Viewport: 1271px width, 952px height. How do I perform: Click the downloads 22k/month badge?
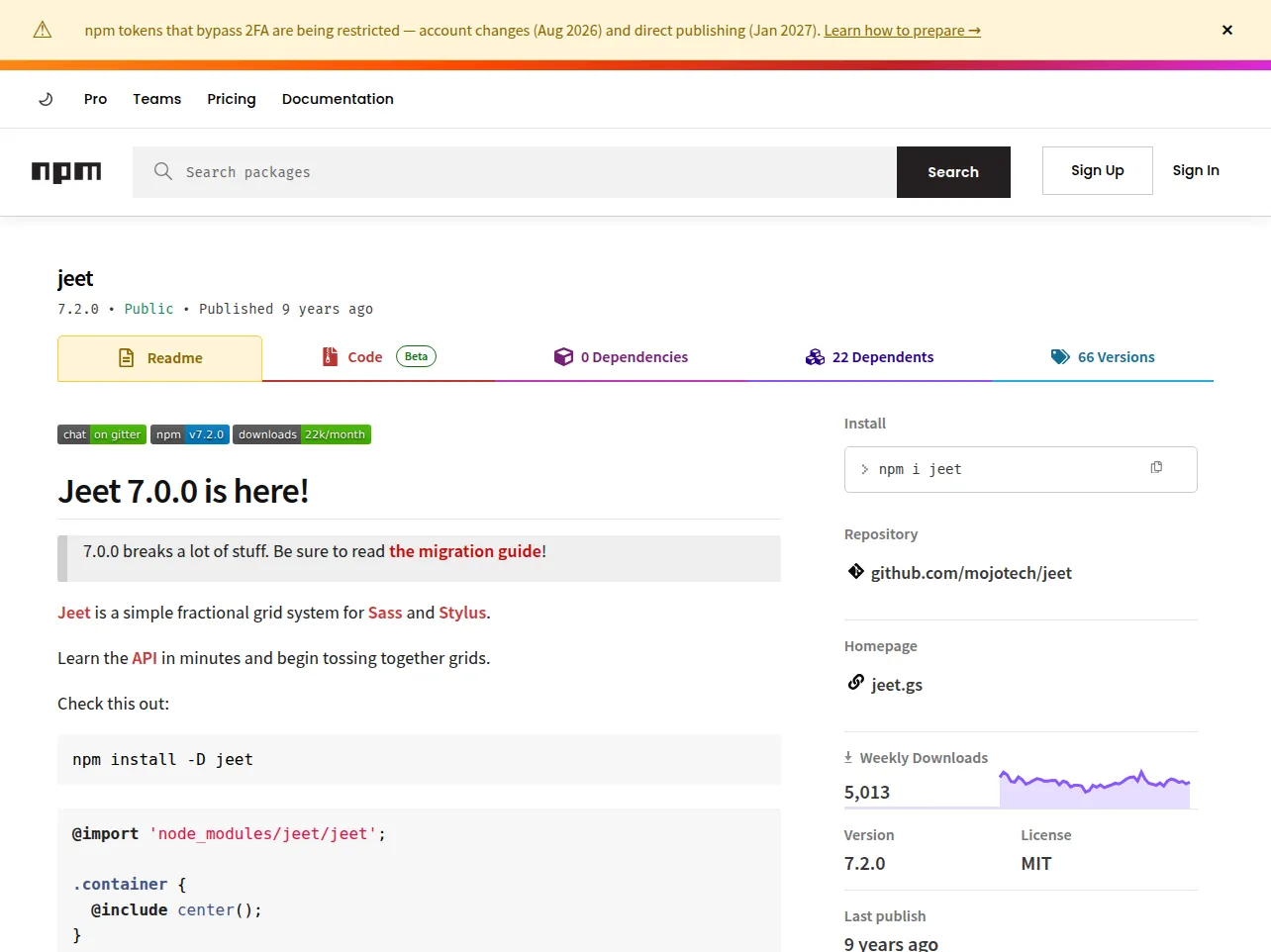click(302, 434)
